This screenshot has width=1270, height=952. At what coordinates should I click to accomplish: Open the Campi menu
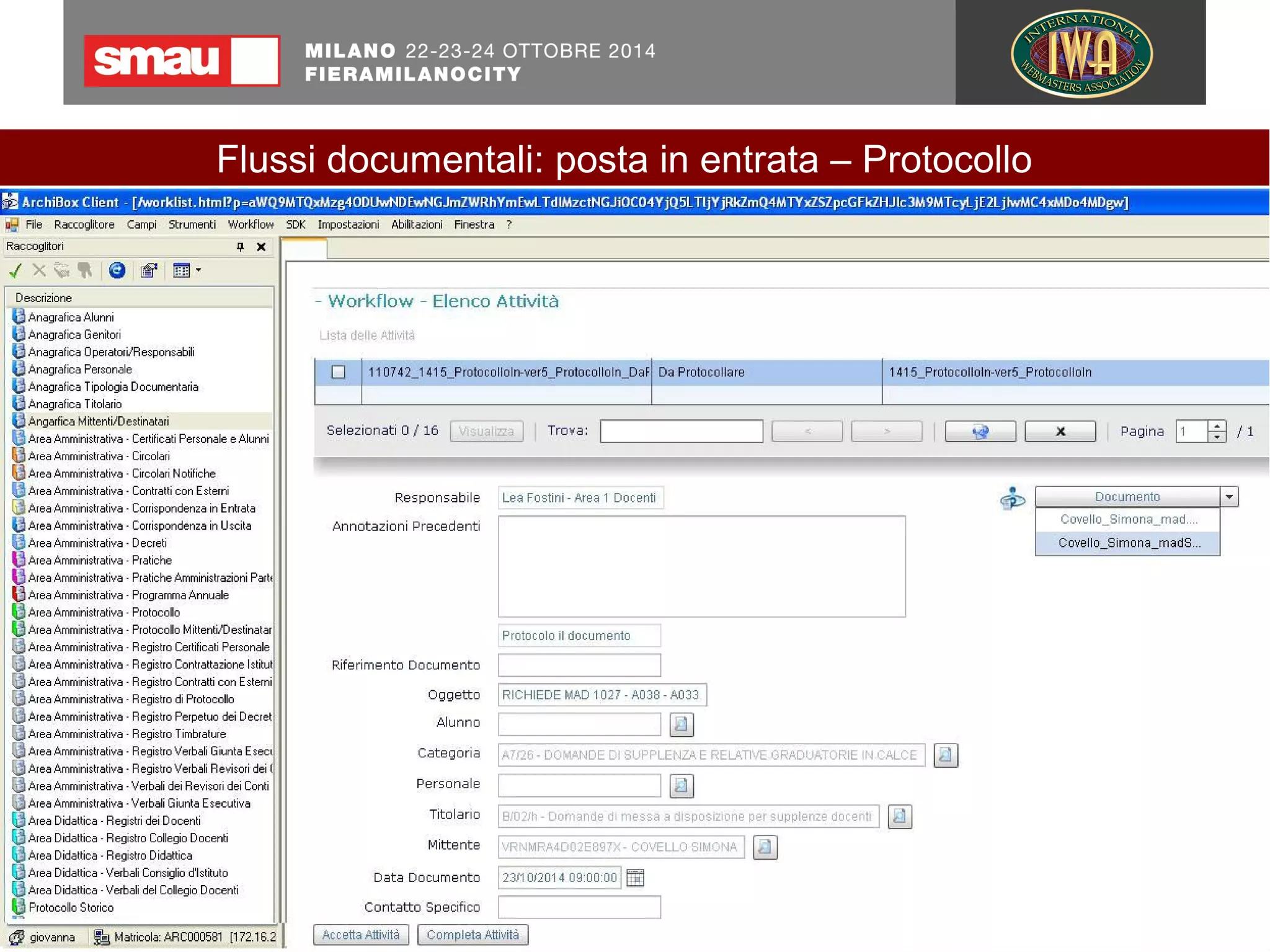coord(141,225)
